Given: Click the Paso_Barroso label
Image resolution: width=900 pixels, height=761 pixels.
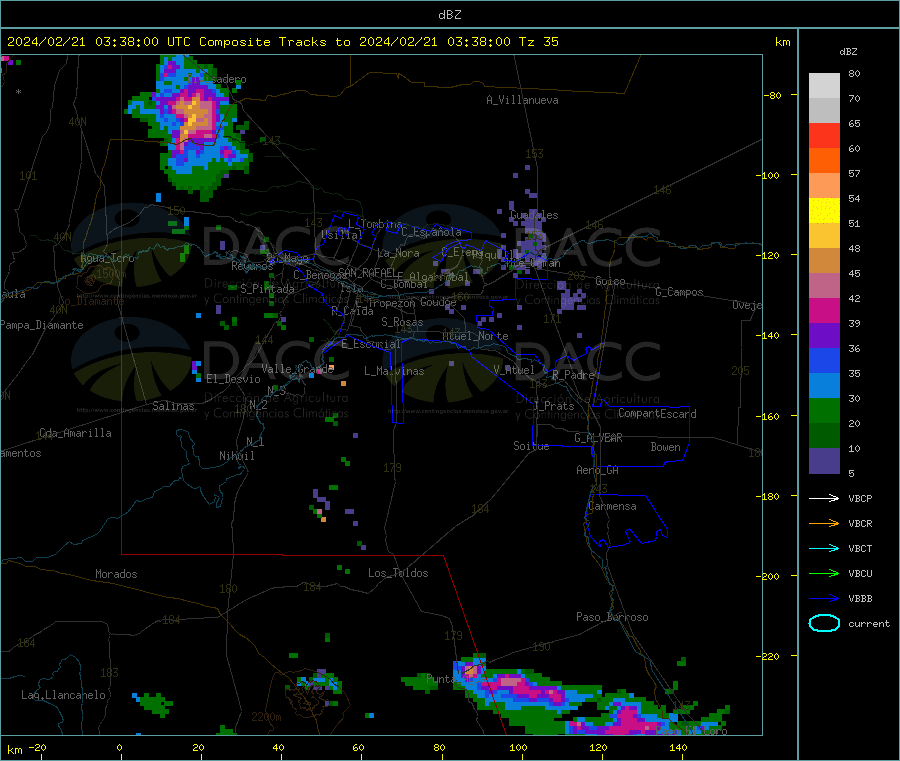Looking at the screenshot, I should 612,617.
